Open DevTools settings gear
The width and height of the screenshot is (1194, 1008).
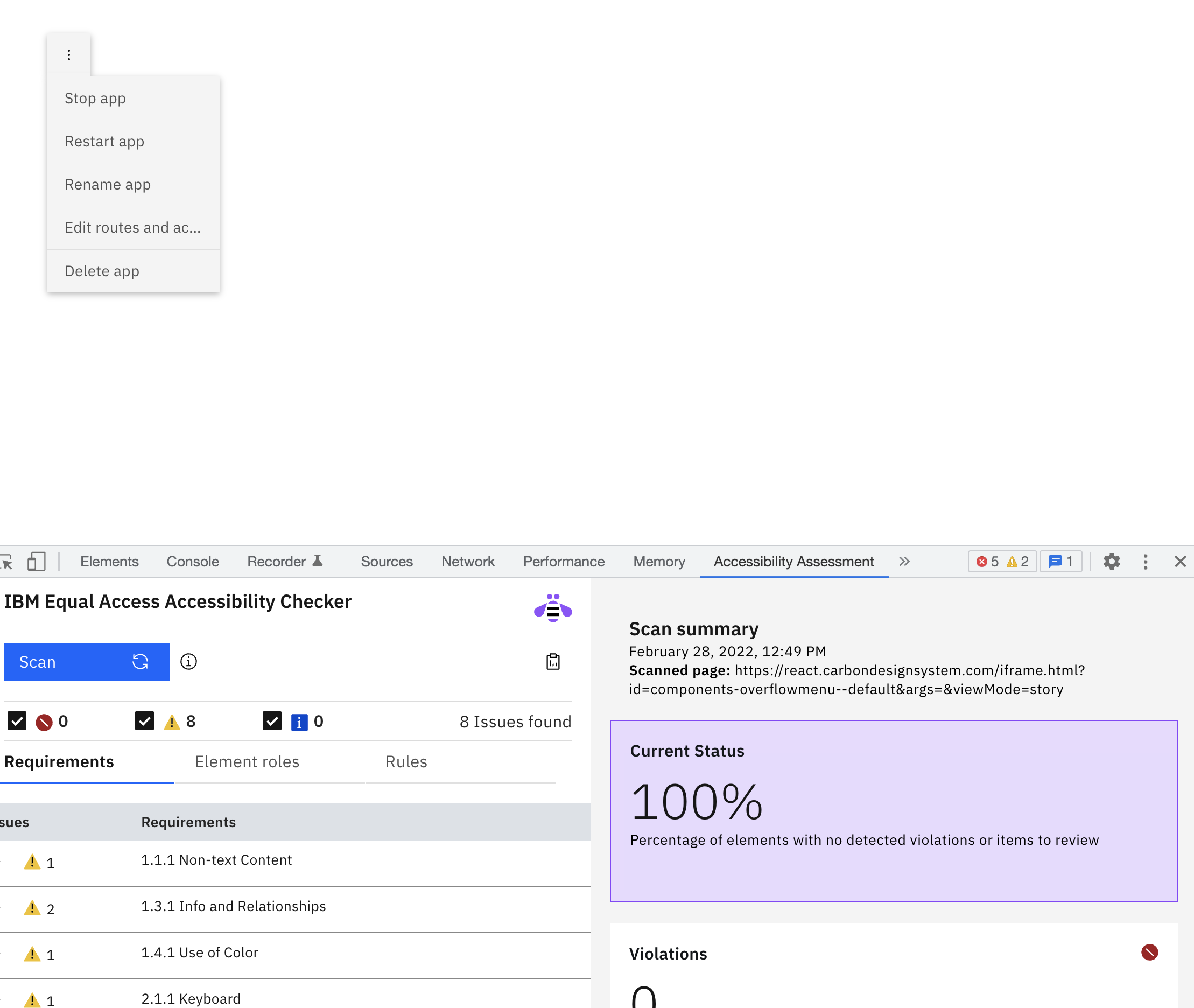1111,561
